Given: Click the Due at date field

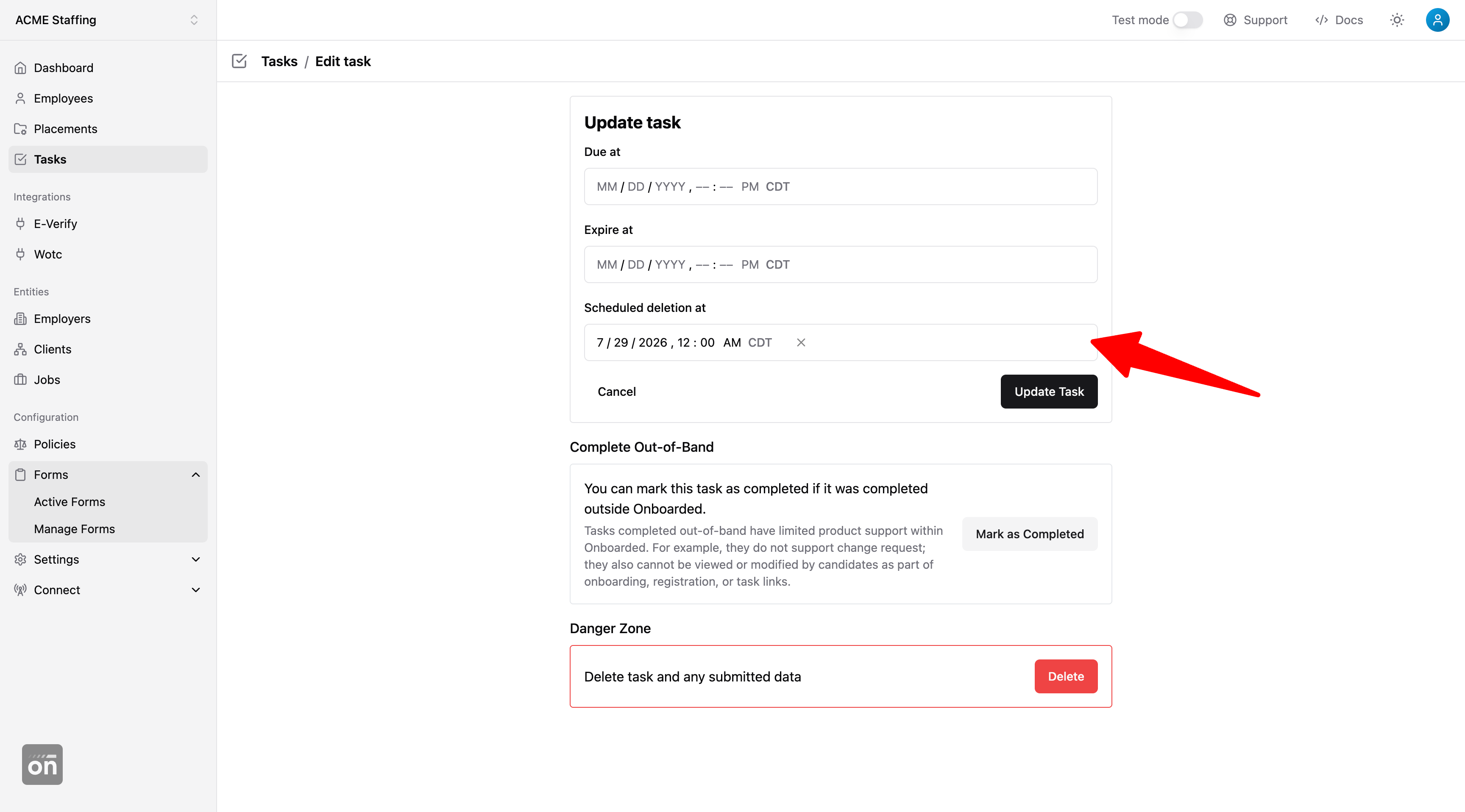Looking at the screenshot, I should tap(840, 186).
